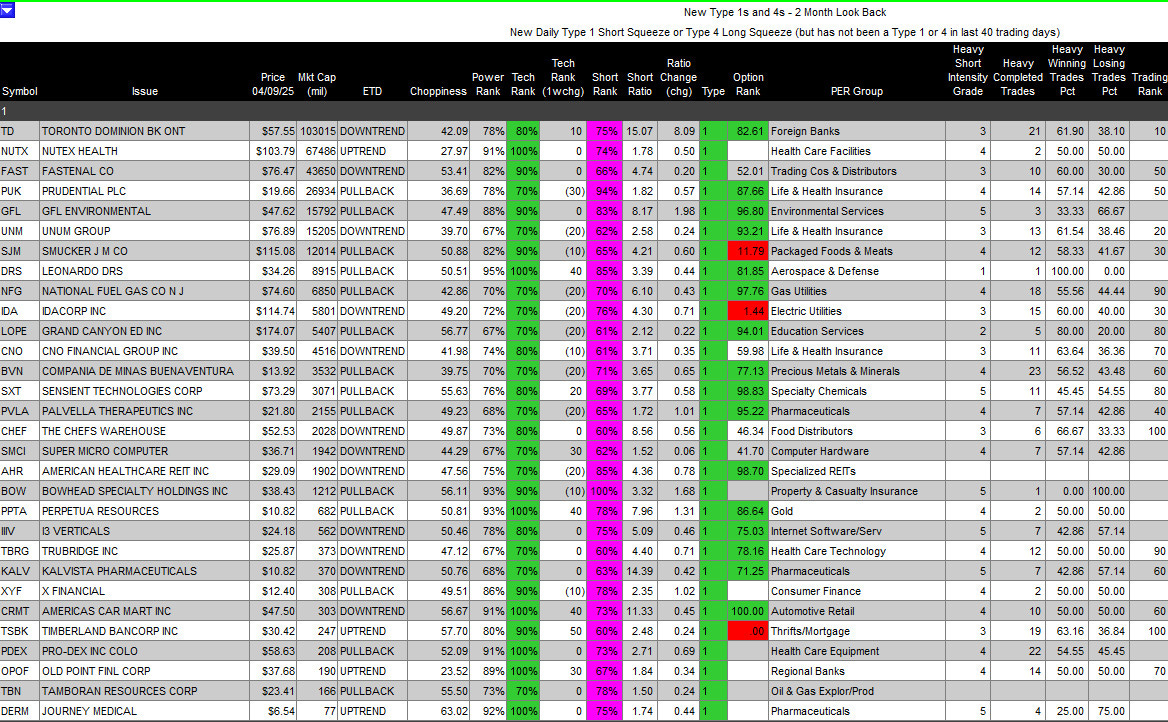This screenshot has height=722, width=1168.
Task: Select the TD symbol cell
Action: pos(19,131)
